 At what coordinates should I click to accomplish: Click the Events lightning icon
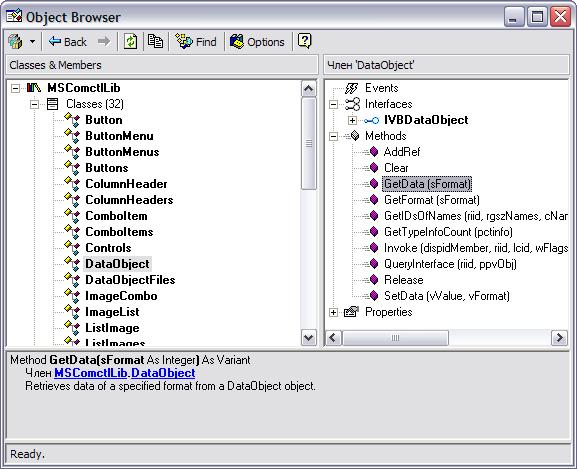352,88
